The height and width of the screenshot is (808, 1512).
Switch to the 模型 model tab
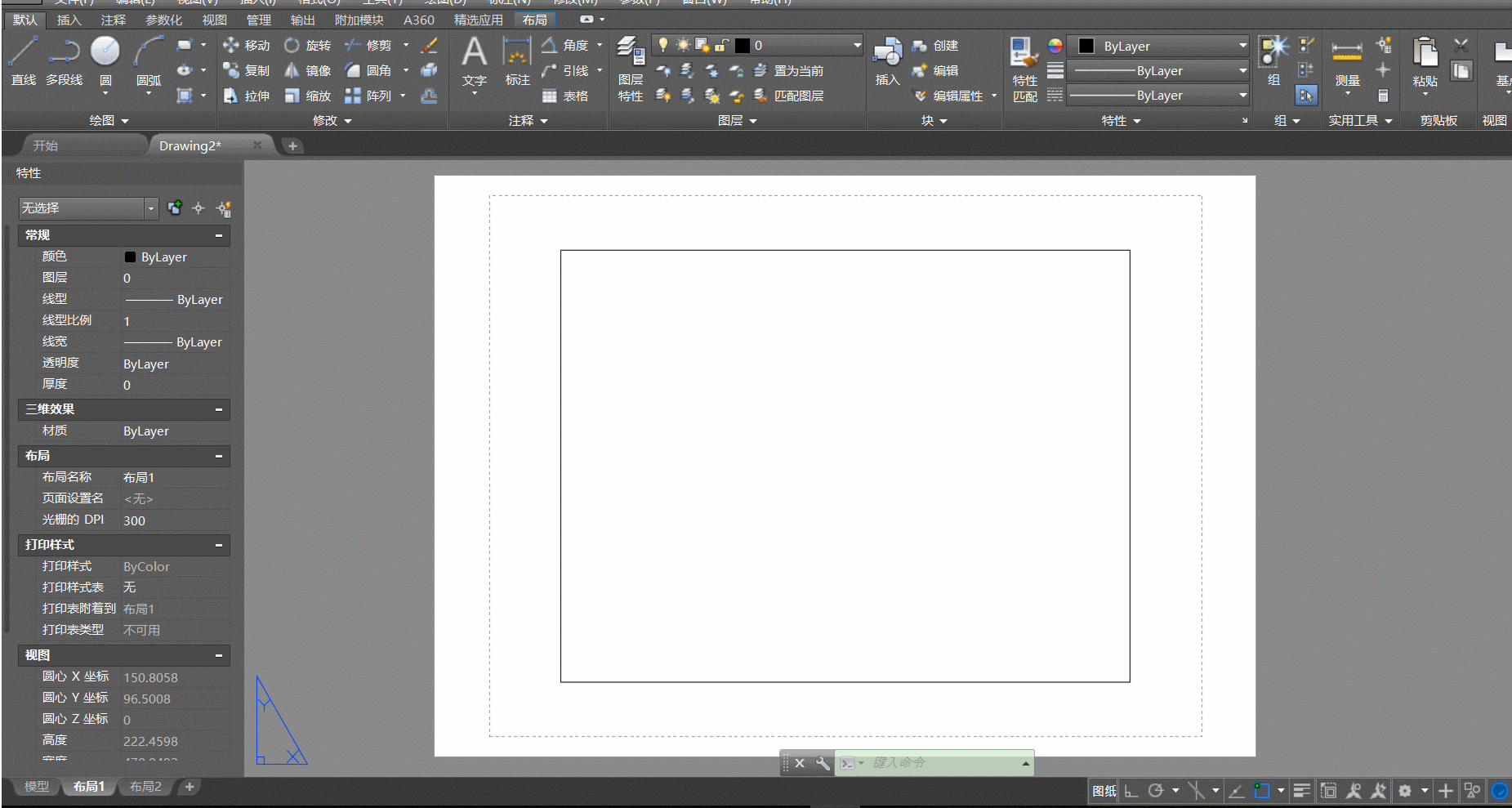click(37, 786)
